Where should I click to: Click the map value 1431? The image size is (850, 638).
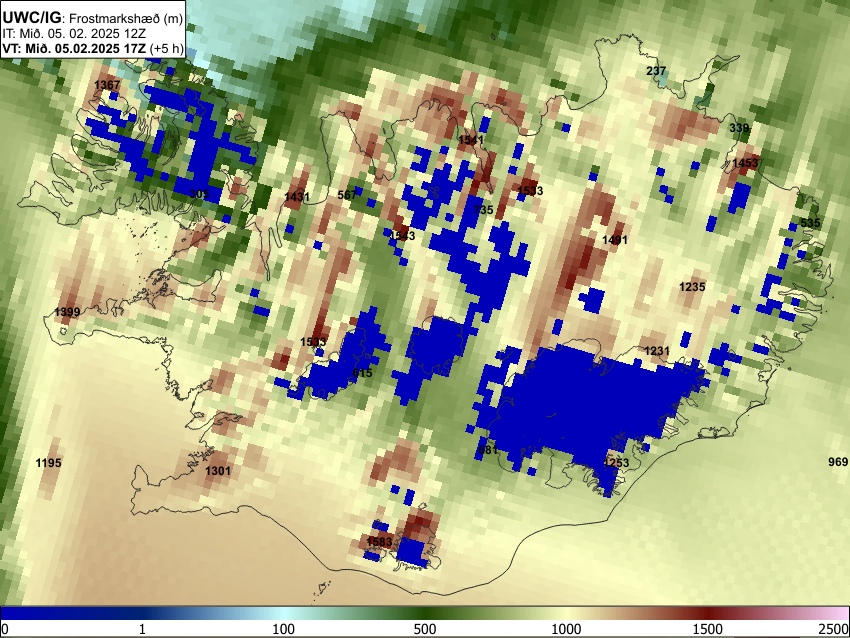(x=297, y=197)
